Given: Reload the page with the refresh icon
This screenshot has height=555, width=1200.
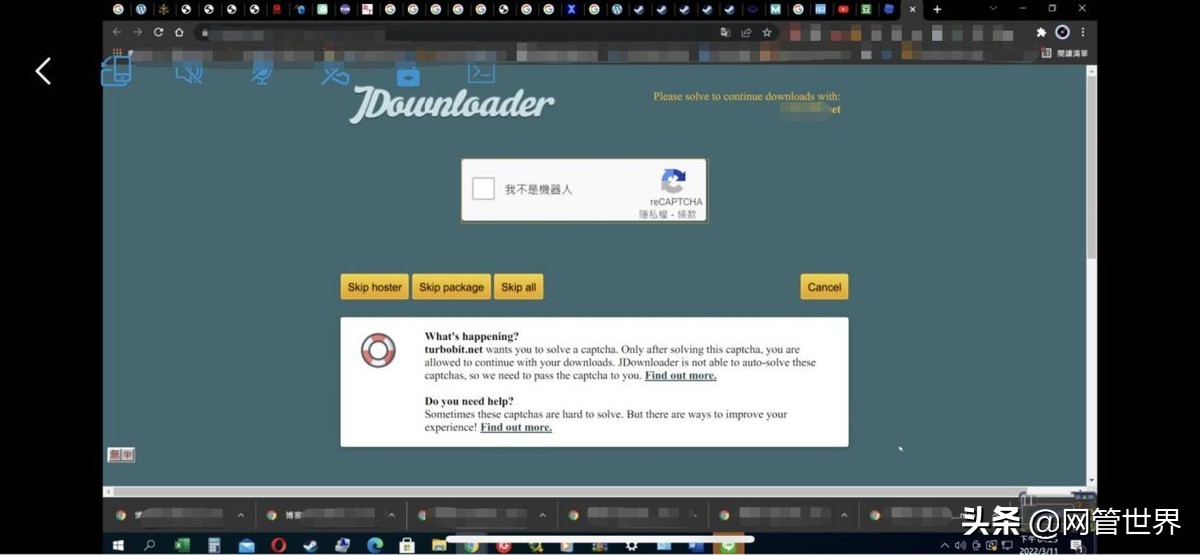Looking at the screenshot, I should (158, 32).
